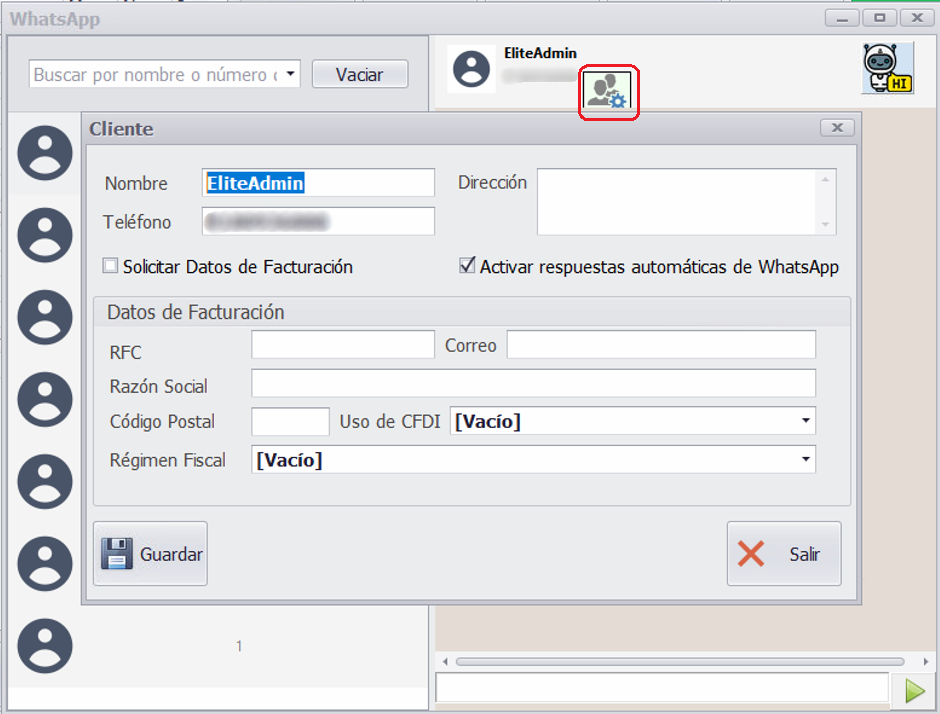The height and width of the screenshot is (714, 940).
Task: Close the Cliente dialog window
Action: [837, 128]
